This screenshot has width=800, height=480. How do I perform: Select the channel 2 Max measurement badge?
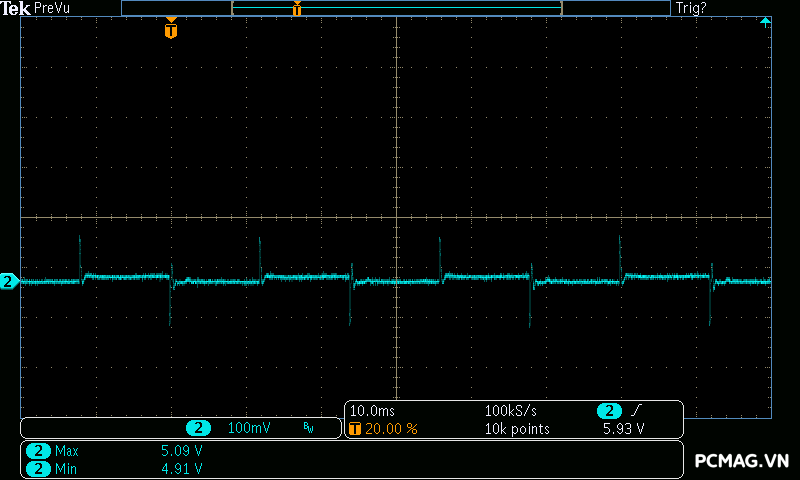point(38,451)
